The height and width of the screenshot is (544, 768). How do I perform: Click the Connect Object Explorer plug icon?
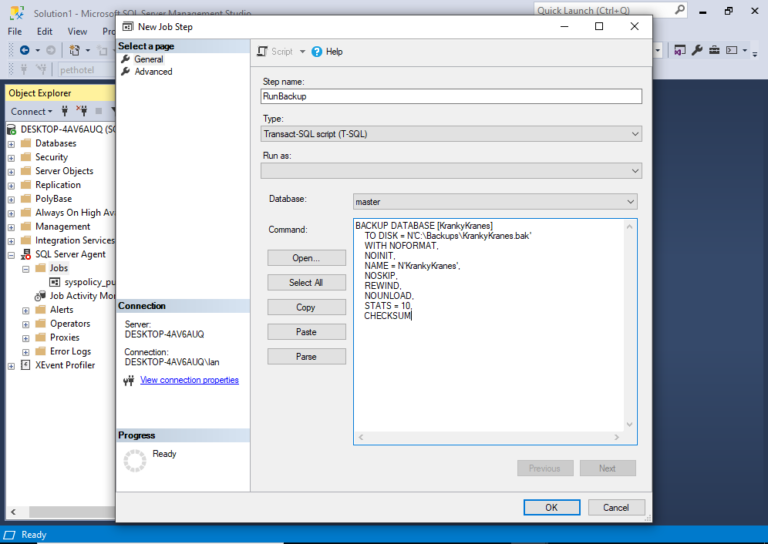[65, 111]
